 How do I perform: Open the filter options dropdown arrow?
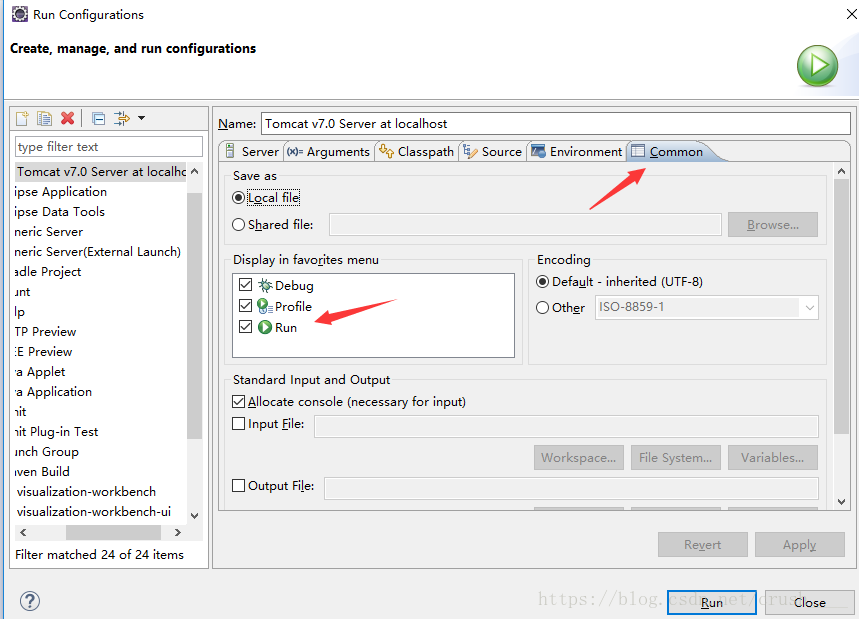(141, 118)
